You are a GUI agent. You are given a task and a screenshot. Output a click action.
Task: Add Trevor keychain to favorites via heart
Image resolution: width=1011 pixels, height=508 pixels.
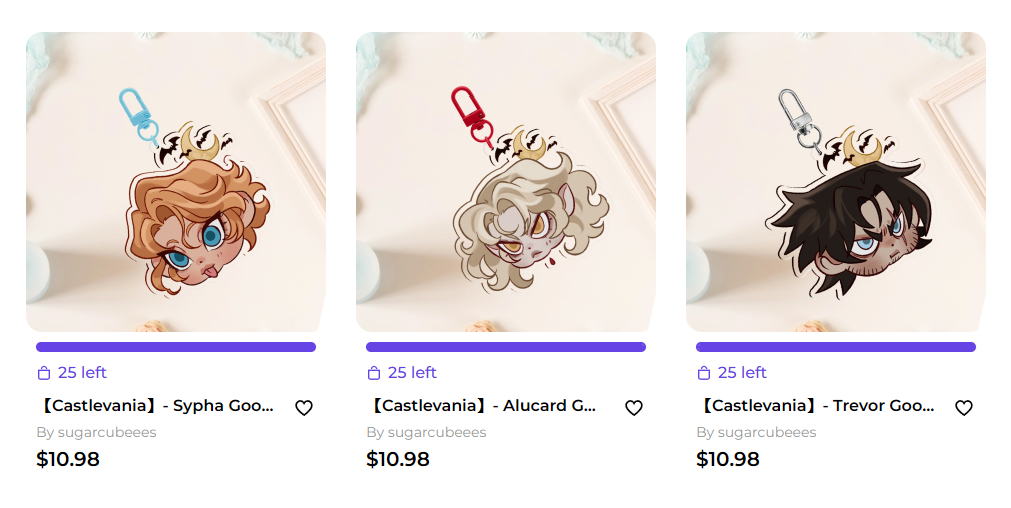[964, 407]
